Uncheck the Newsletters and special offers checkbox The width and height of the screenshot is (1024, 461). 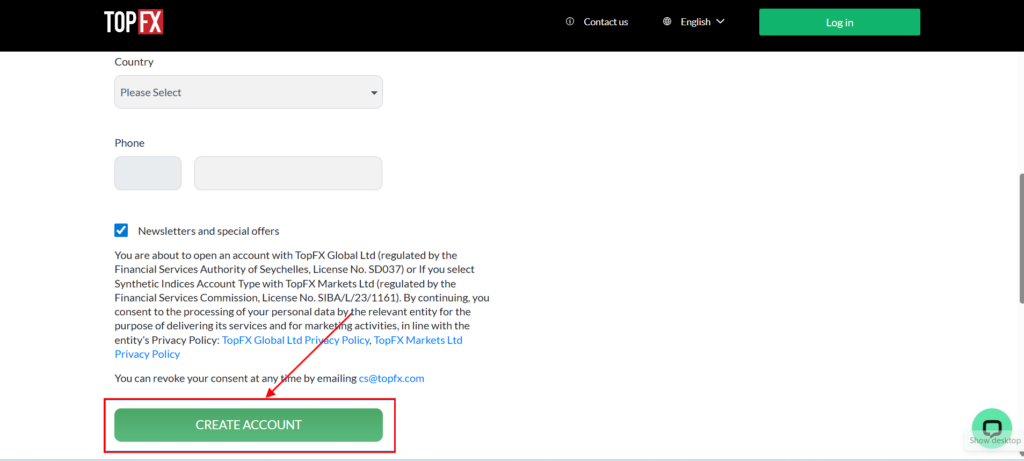[122, 230]
